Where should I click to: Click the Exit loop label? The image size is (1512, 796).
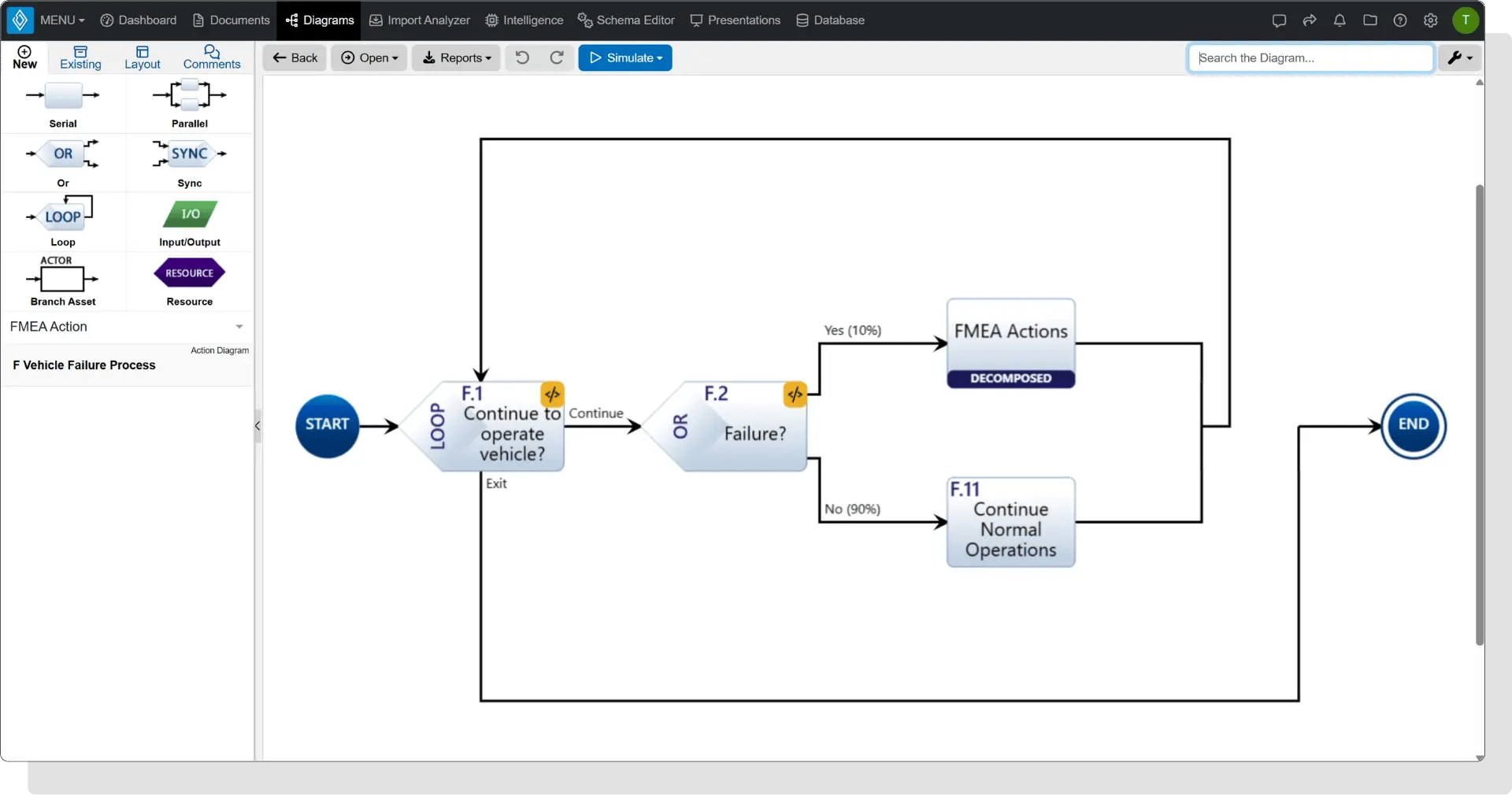coord(496,483)
